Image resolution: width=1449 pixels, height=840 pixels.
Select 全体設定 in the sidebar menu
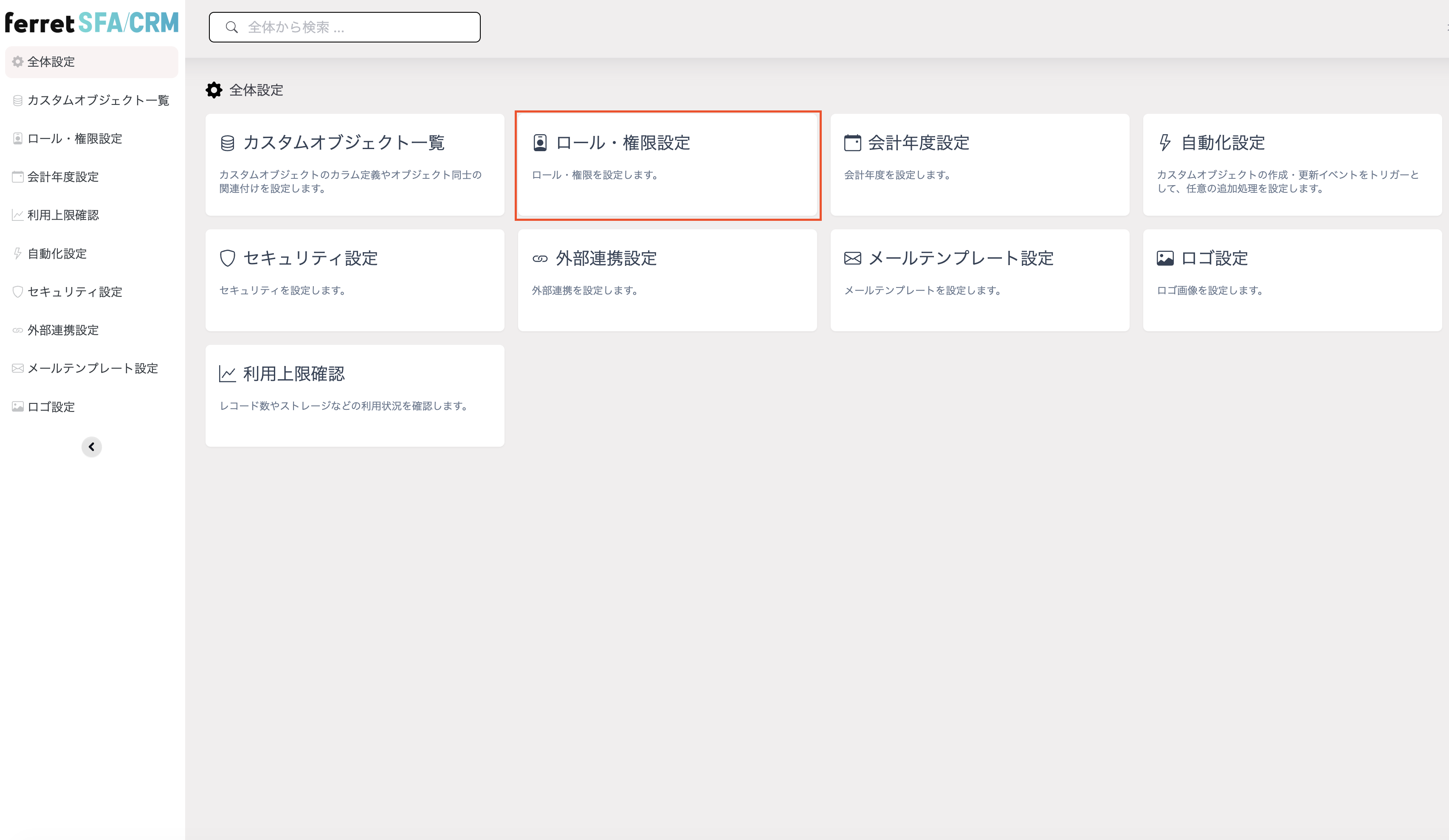point(91,62)
